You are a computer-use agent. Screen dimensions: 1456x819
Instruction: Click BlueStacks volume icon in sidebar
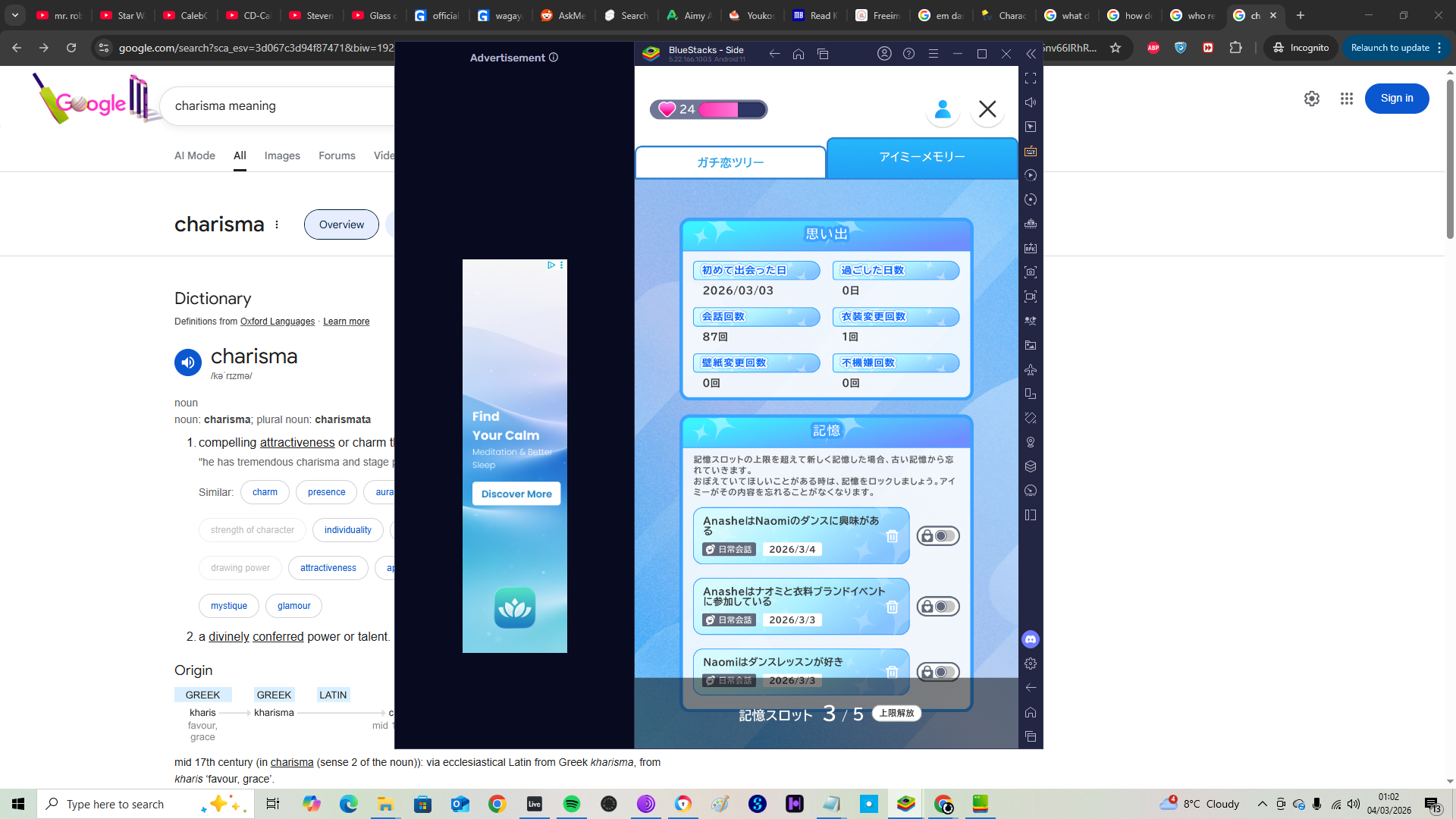(x=1030, y=102)
